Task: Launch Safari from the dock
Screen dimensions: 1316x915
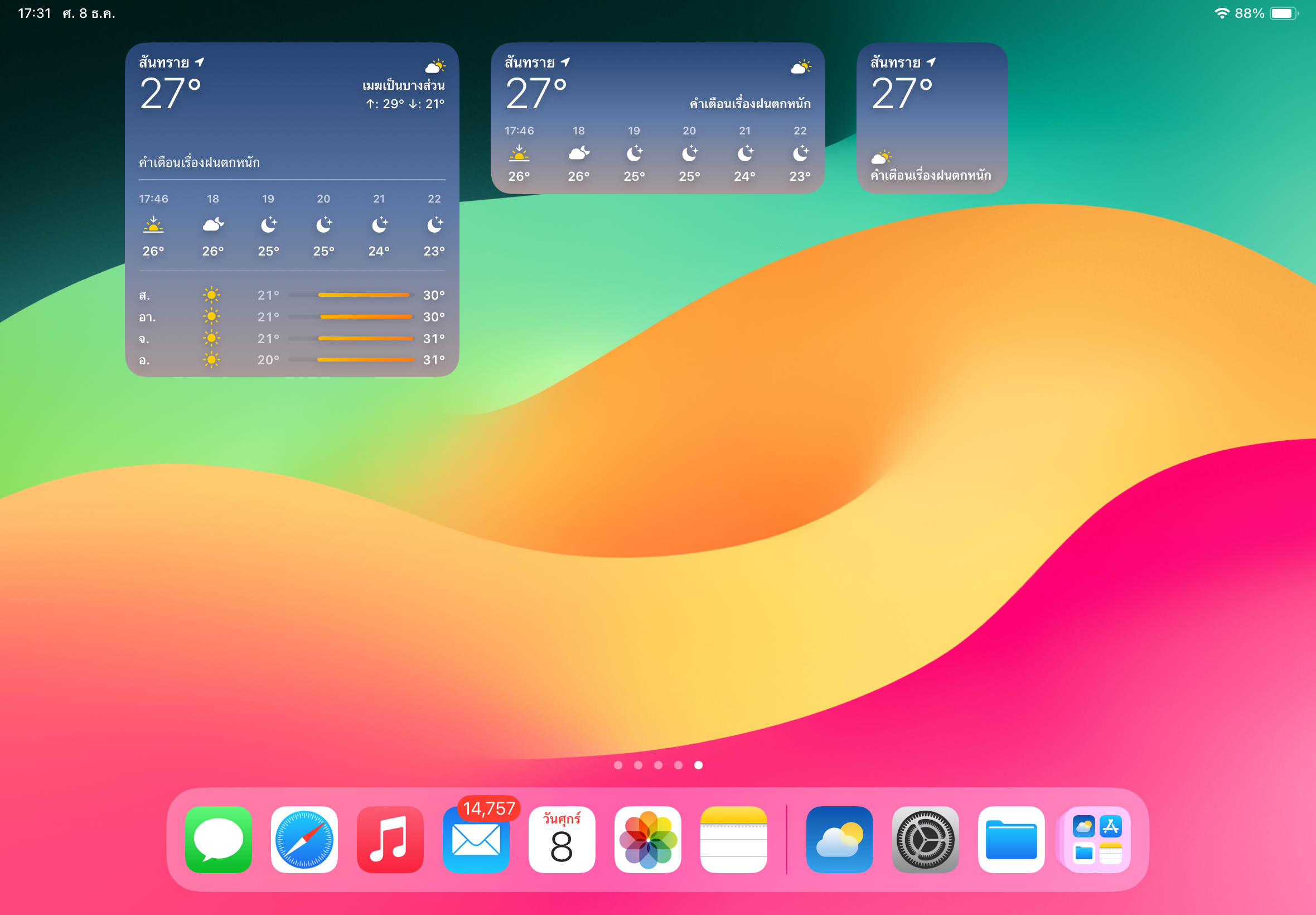Action: 304,839
